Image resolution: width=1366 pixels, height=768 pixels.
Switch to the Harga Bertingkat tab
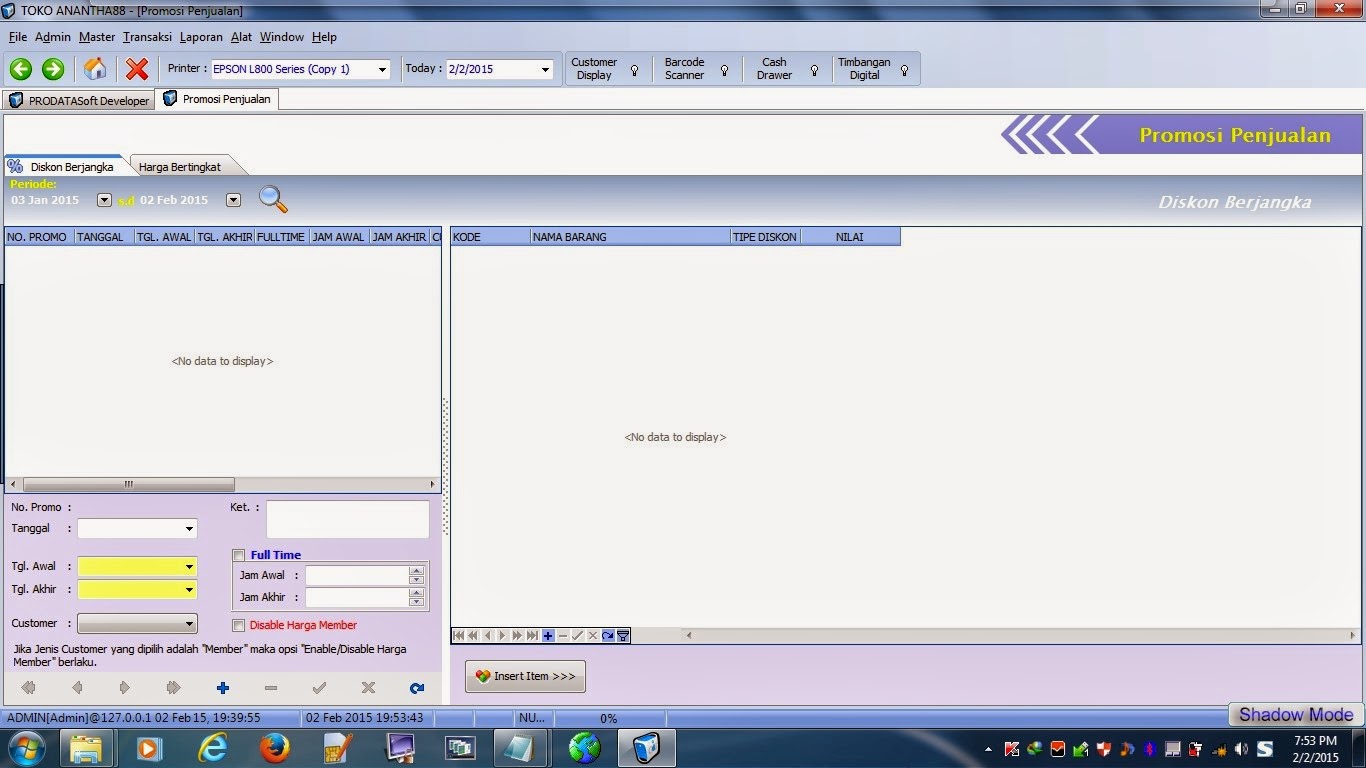[180, 167]
